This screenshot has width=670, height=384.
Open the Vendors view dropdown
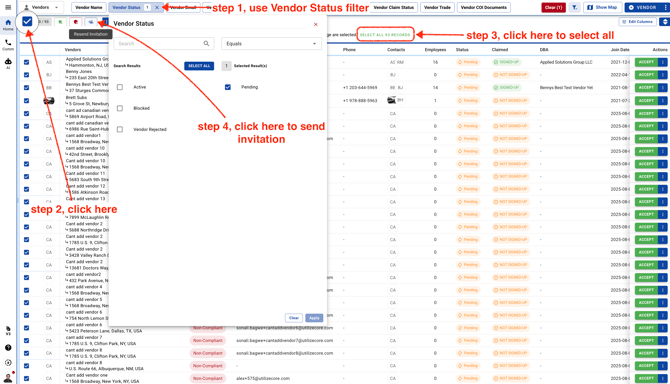click(41, 7)
